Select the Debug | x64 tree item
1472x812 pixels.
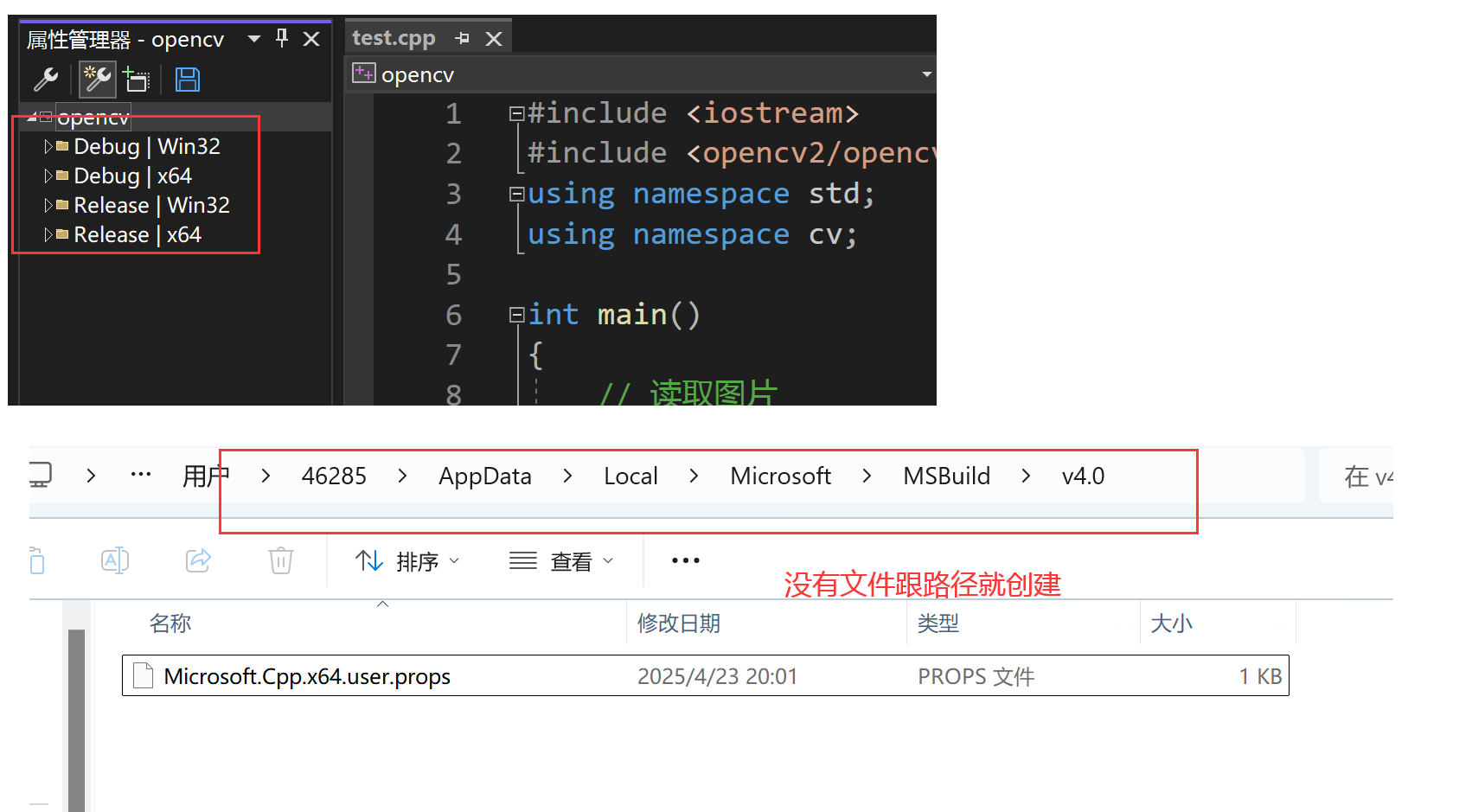132,176
